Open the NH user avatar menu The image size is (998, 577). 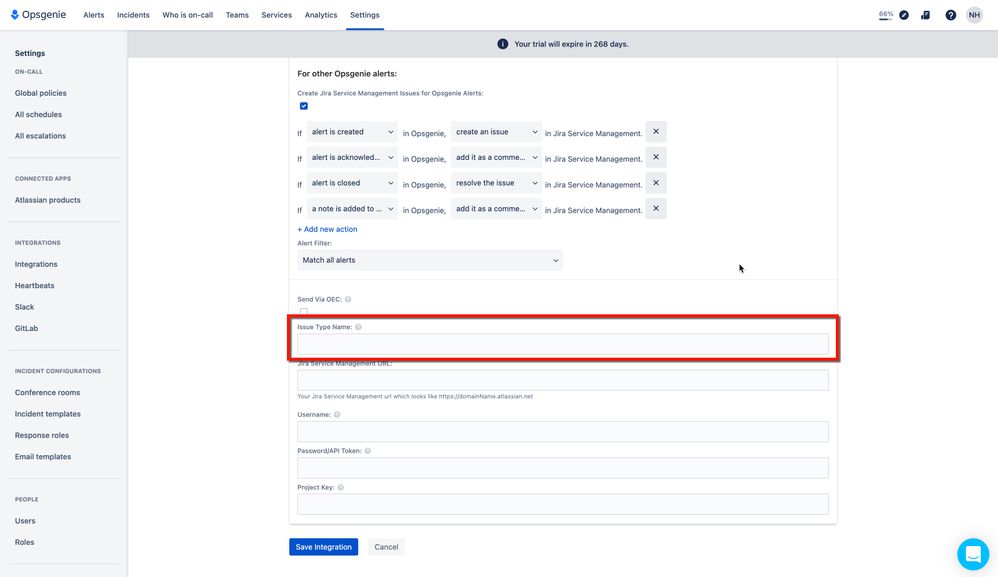(x=974, y=15)
